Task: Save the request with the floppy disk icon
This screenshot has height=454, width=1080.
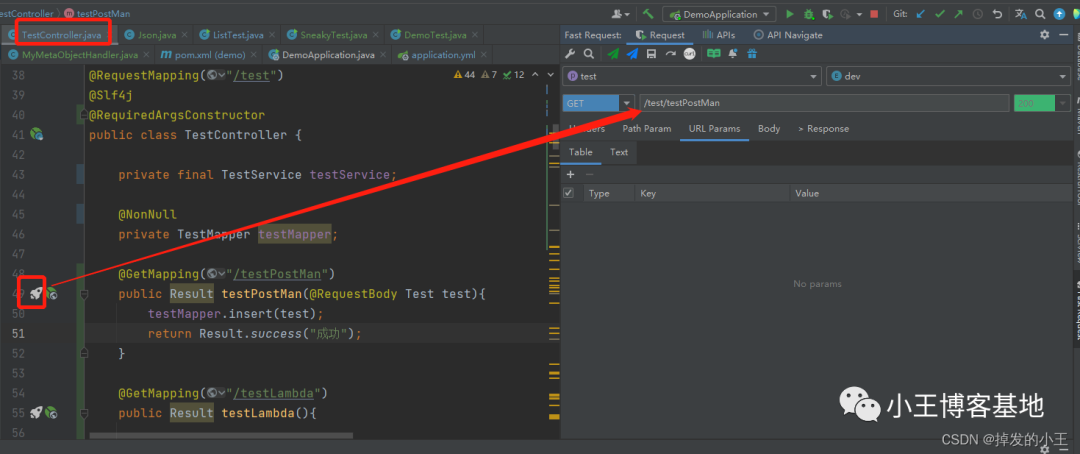Action: click(x=651, y=54)
